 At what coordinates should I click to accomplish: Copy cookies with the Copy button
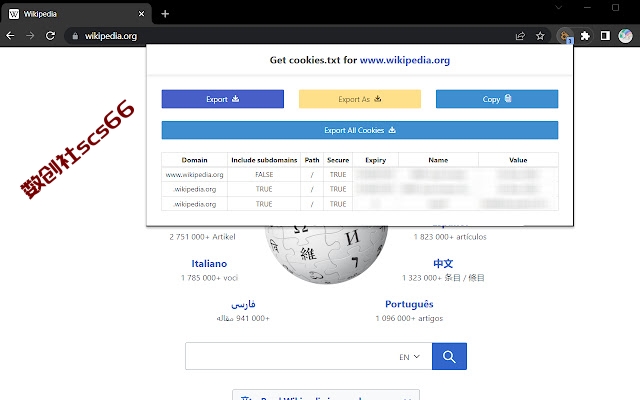click(497, 99)
